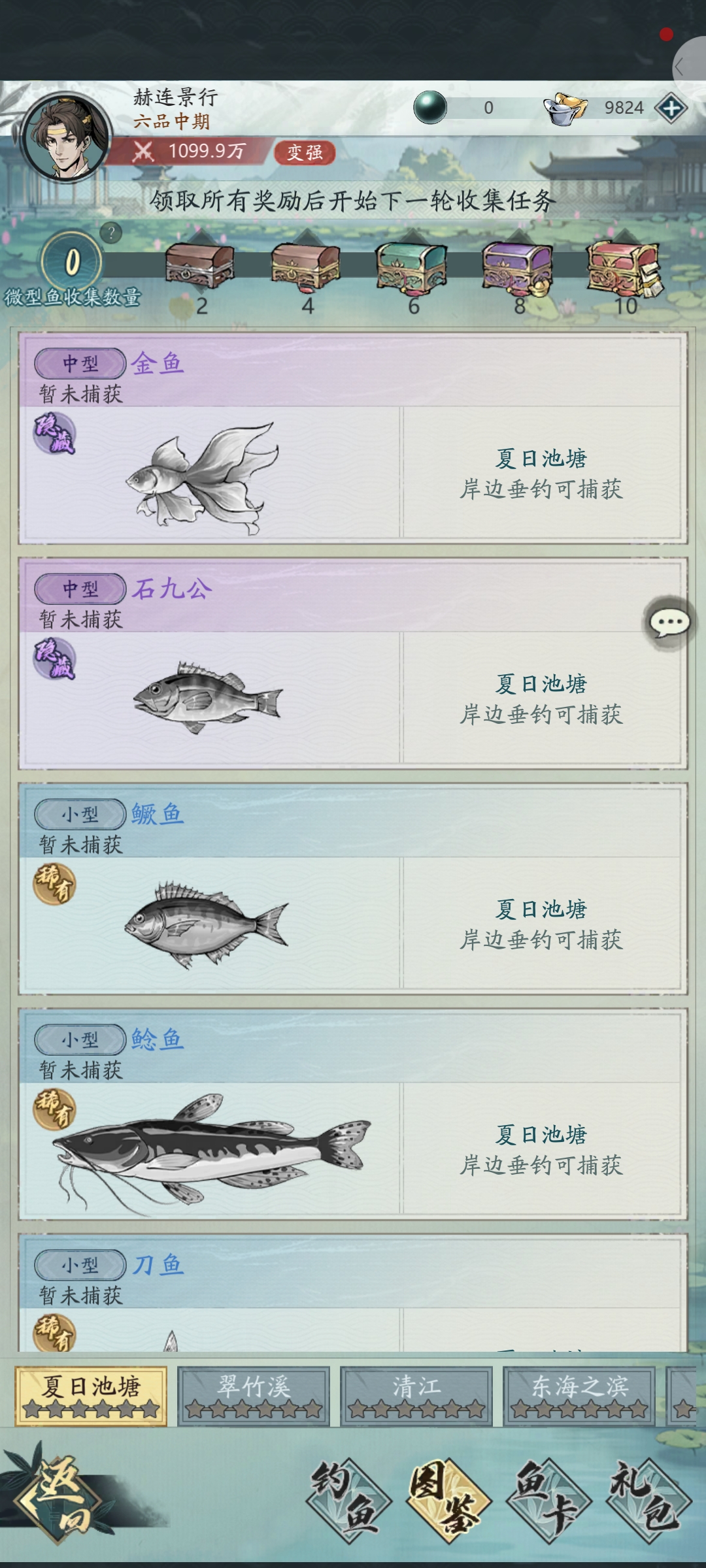Switch to the 清江 location tab

pyautogui.click(x=416, y=1396)
